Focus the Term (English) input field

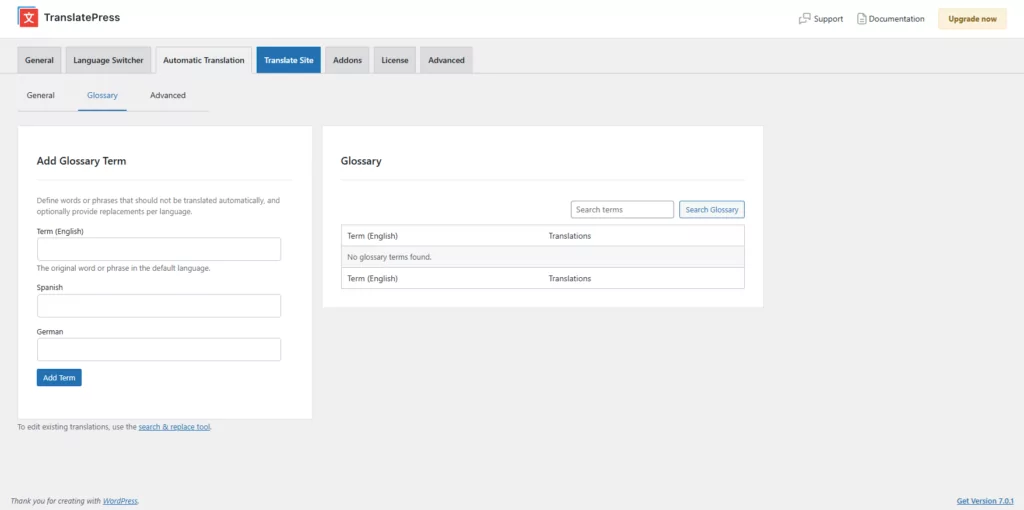coord(159,249)
